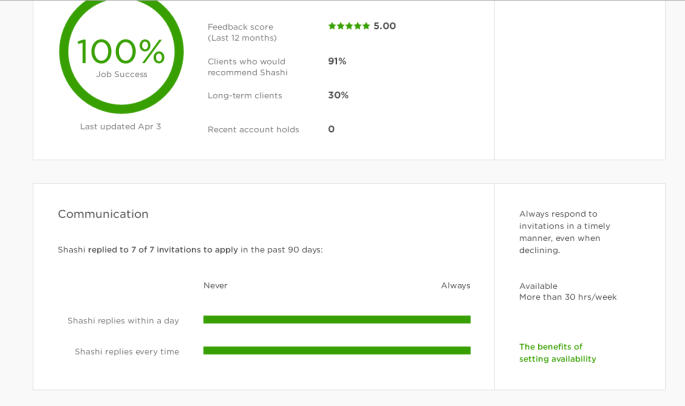The width and height of the screenshot is (685, 406).
Task: Click 'Clients who would recommend Shashi' label
Action: point(247,67)
